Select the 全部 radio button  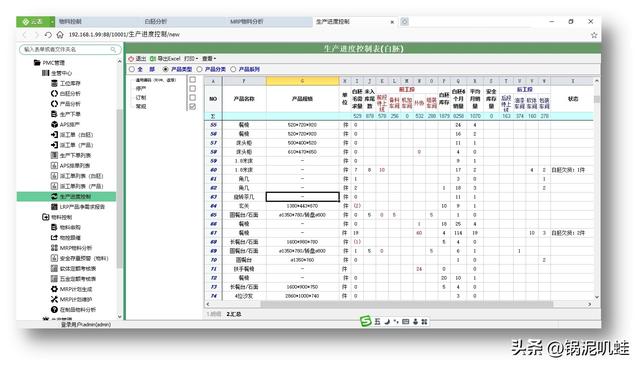(x=132, y=69)
